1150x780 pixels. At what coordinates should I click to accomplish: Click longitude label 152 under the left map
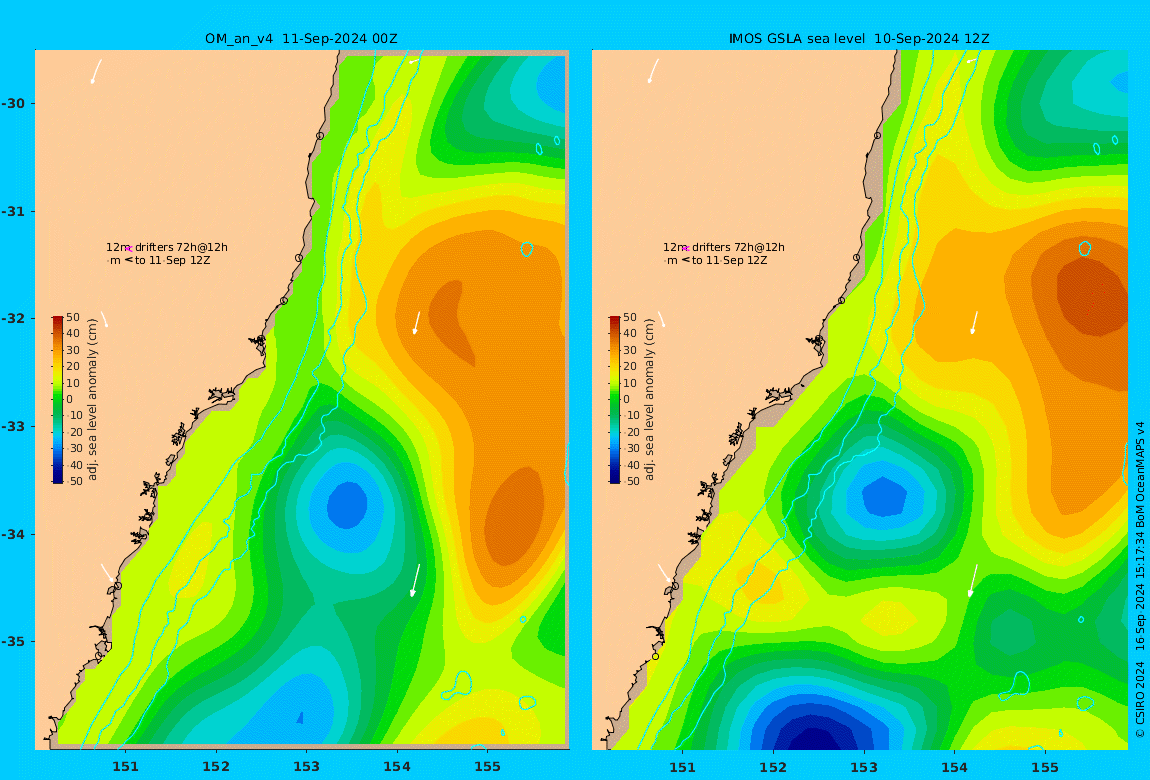216,767
